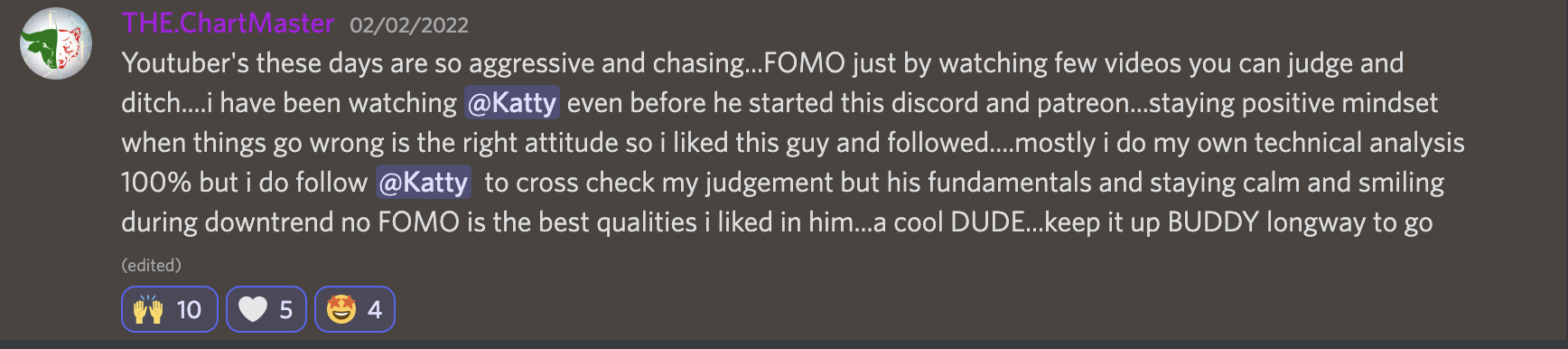Click the white heart emoji icon
Viewport: 1568px width, 349px height.
point(252,309)
